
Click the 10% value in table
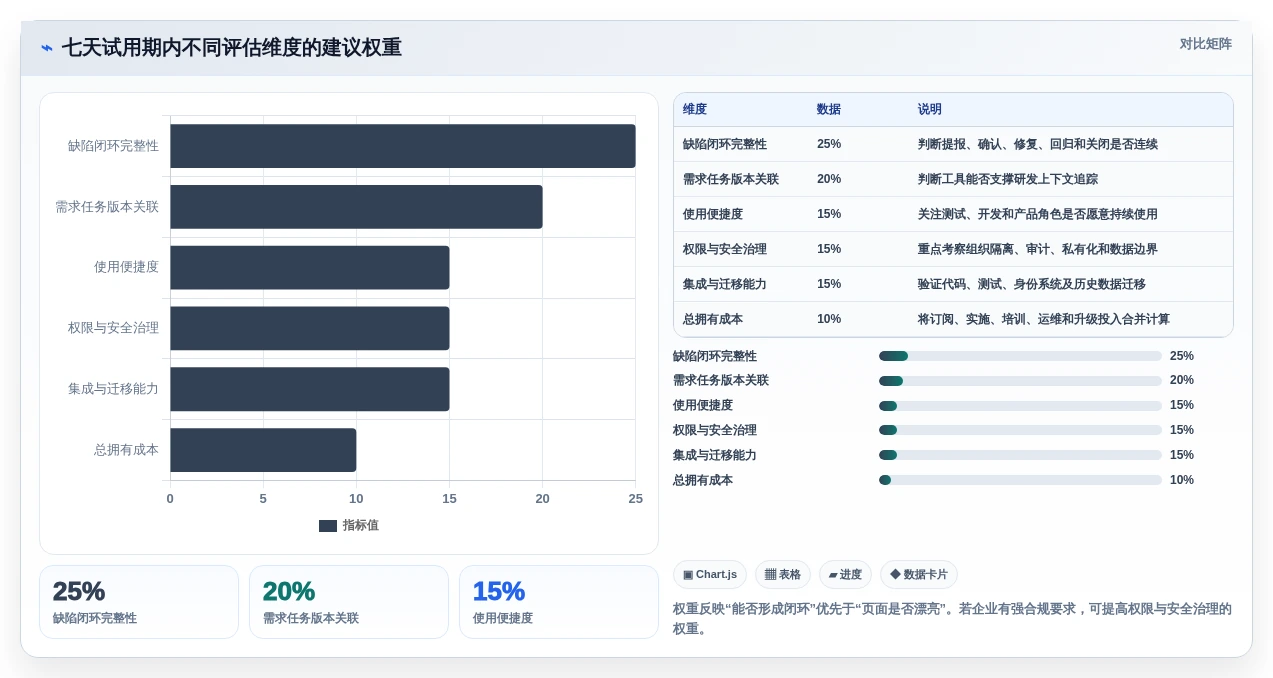tap(829, 319)
